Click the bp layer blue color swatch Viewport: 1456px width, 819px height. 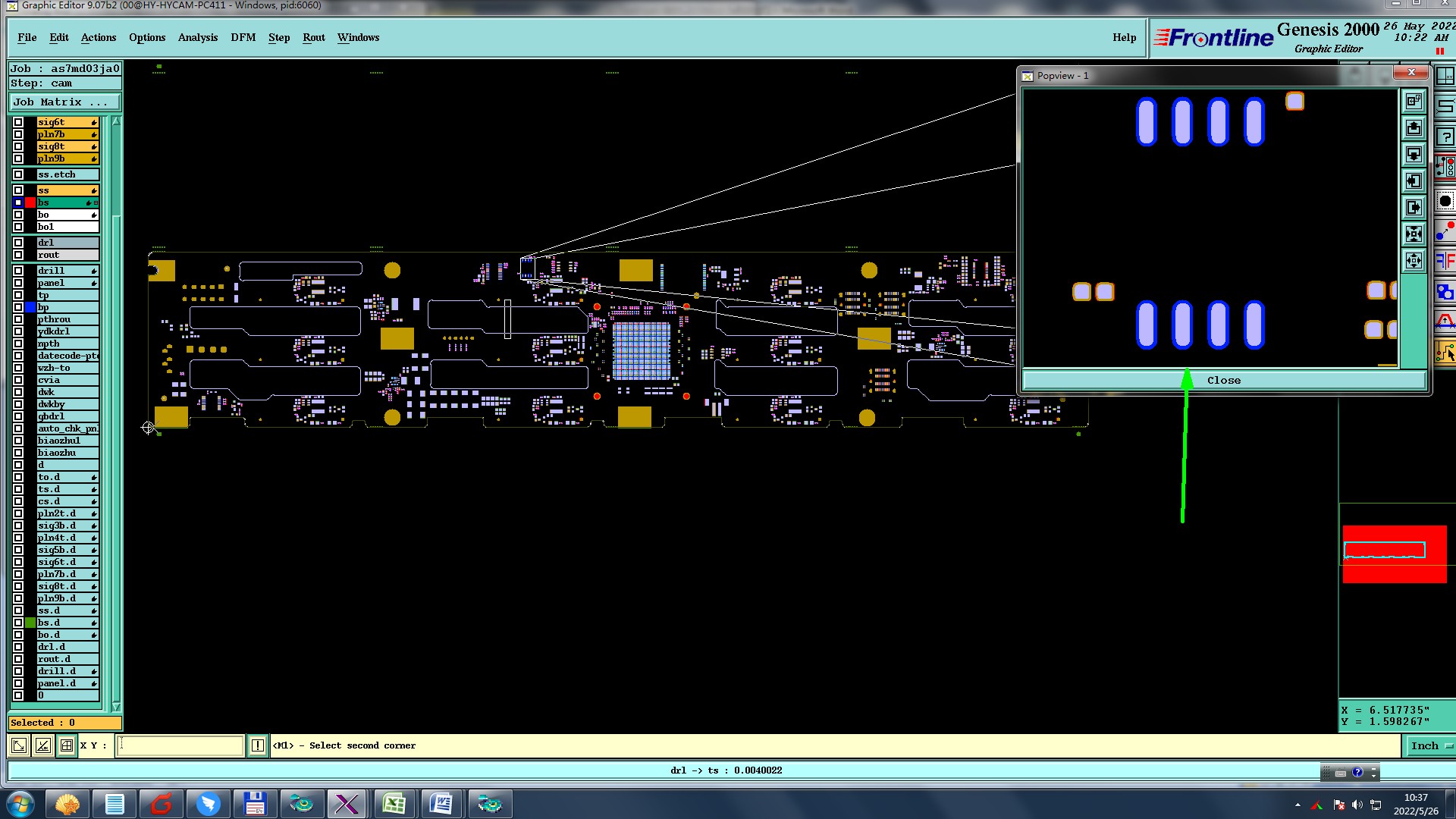click(x=30, y=307)
